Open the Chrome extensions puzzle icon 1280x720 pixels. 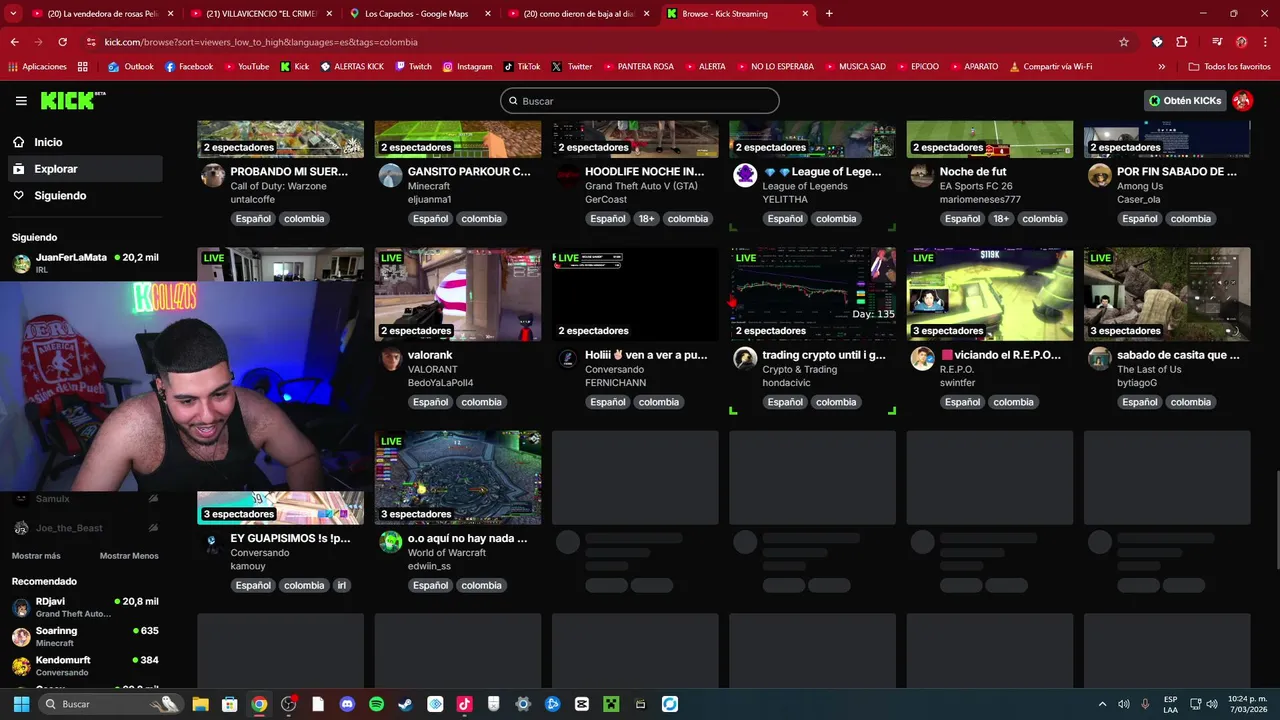coord(1181,42)
